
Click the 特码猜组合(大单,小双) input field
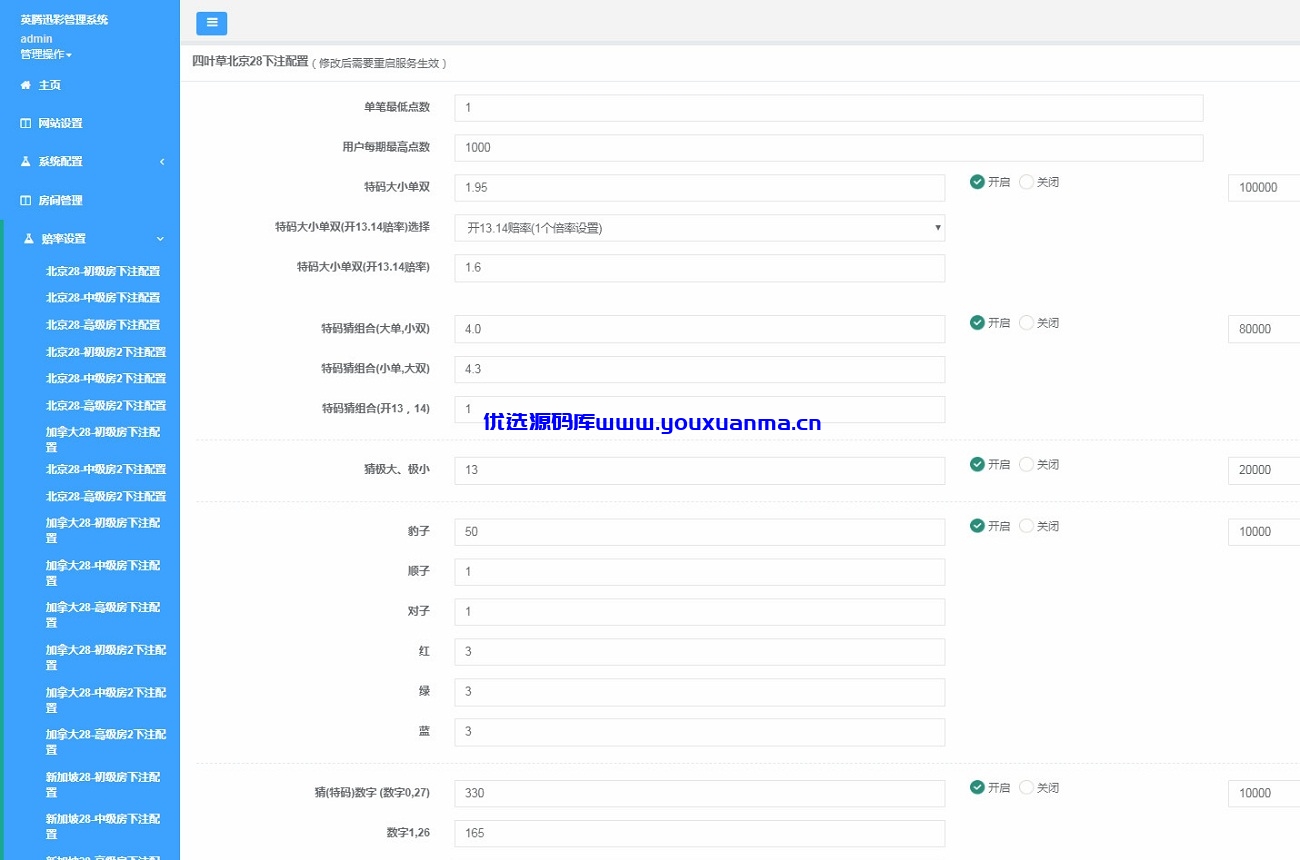tap(700, 329)
